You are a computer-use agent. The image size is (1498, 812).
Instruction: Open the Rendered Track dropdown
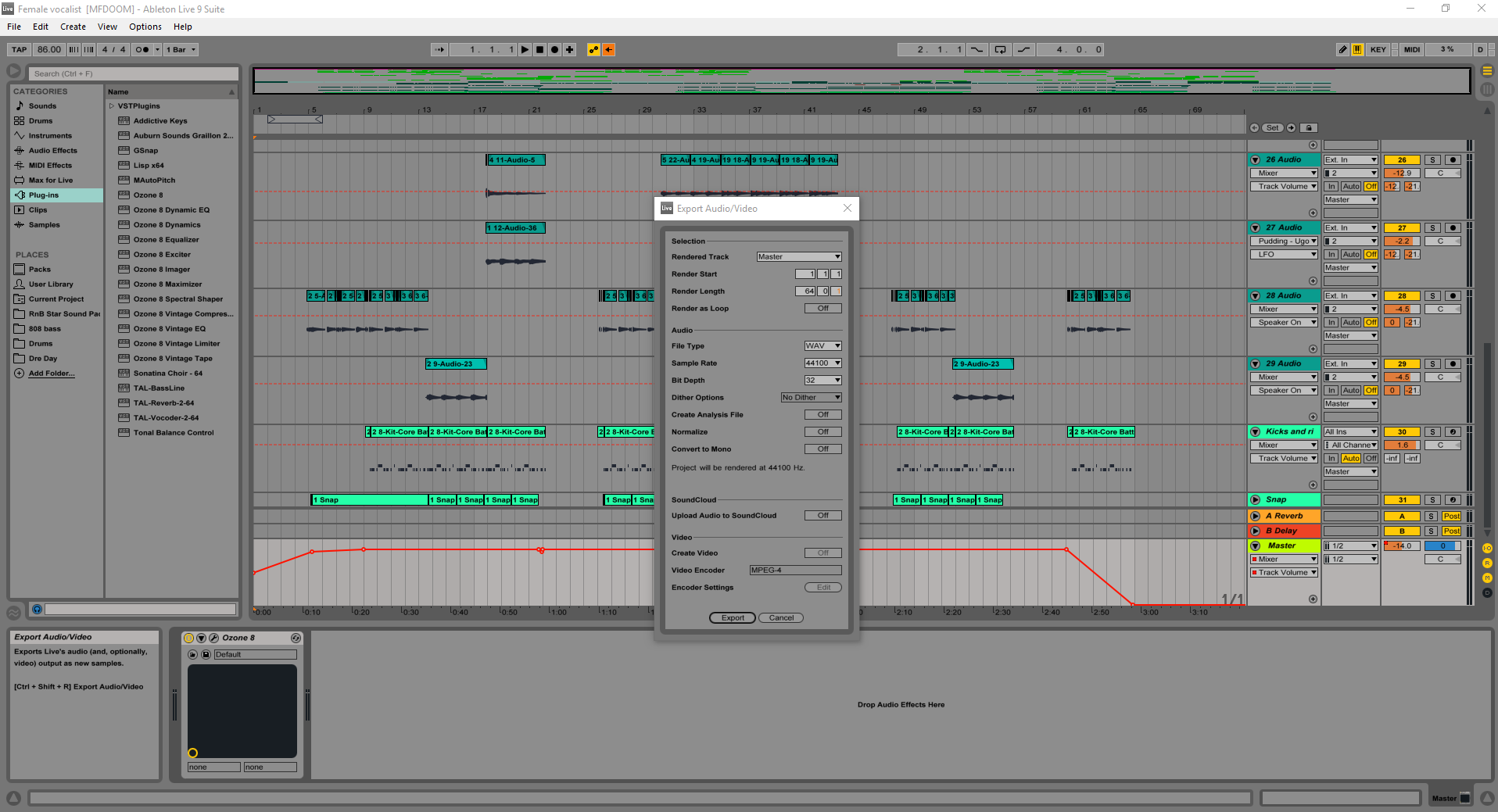[x=799, y=257]
